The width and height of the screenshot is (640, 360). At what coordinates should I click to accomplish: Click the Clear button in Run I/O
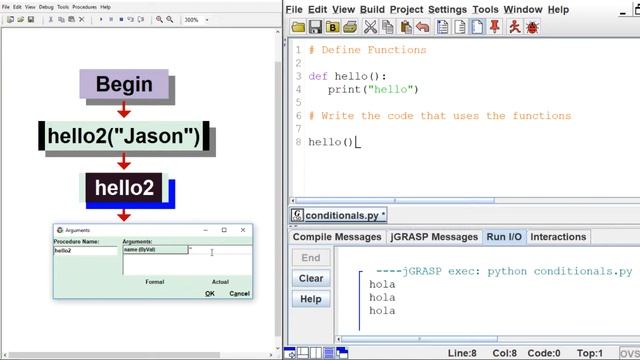coord(311,278)
